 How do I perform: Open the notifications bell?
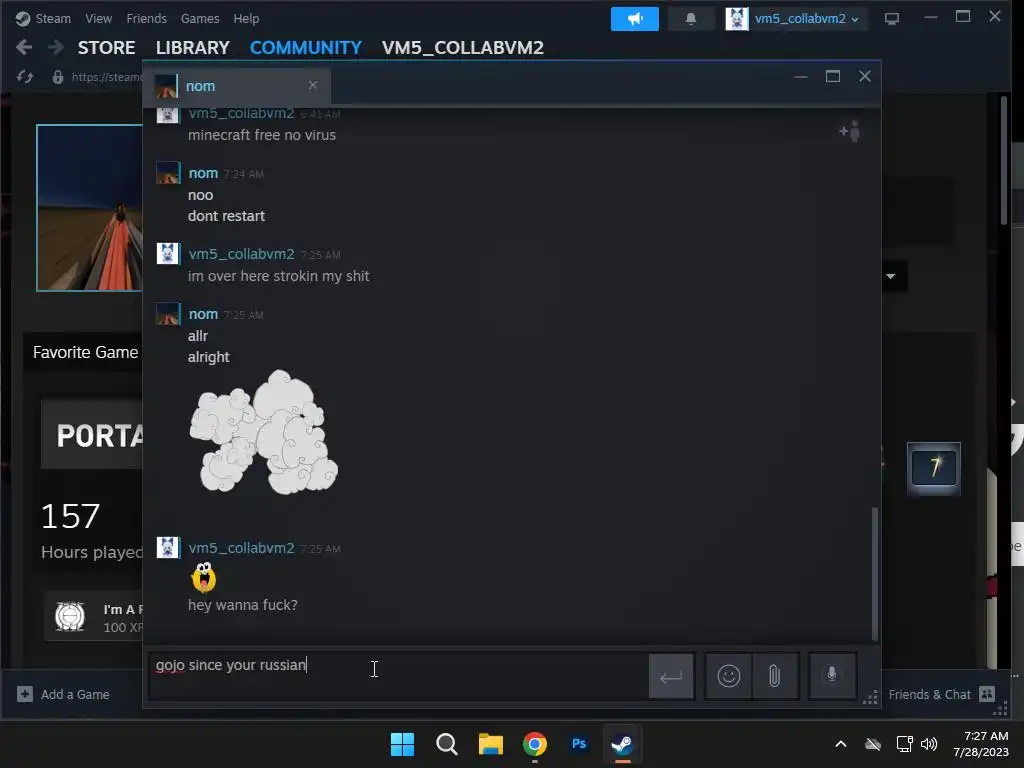[x=690, y=19]
